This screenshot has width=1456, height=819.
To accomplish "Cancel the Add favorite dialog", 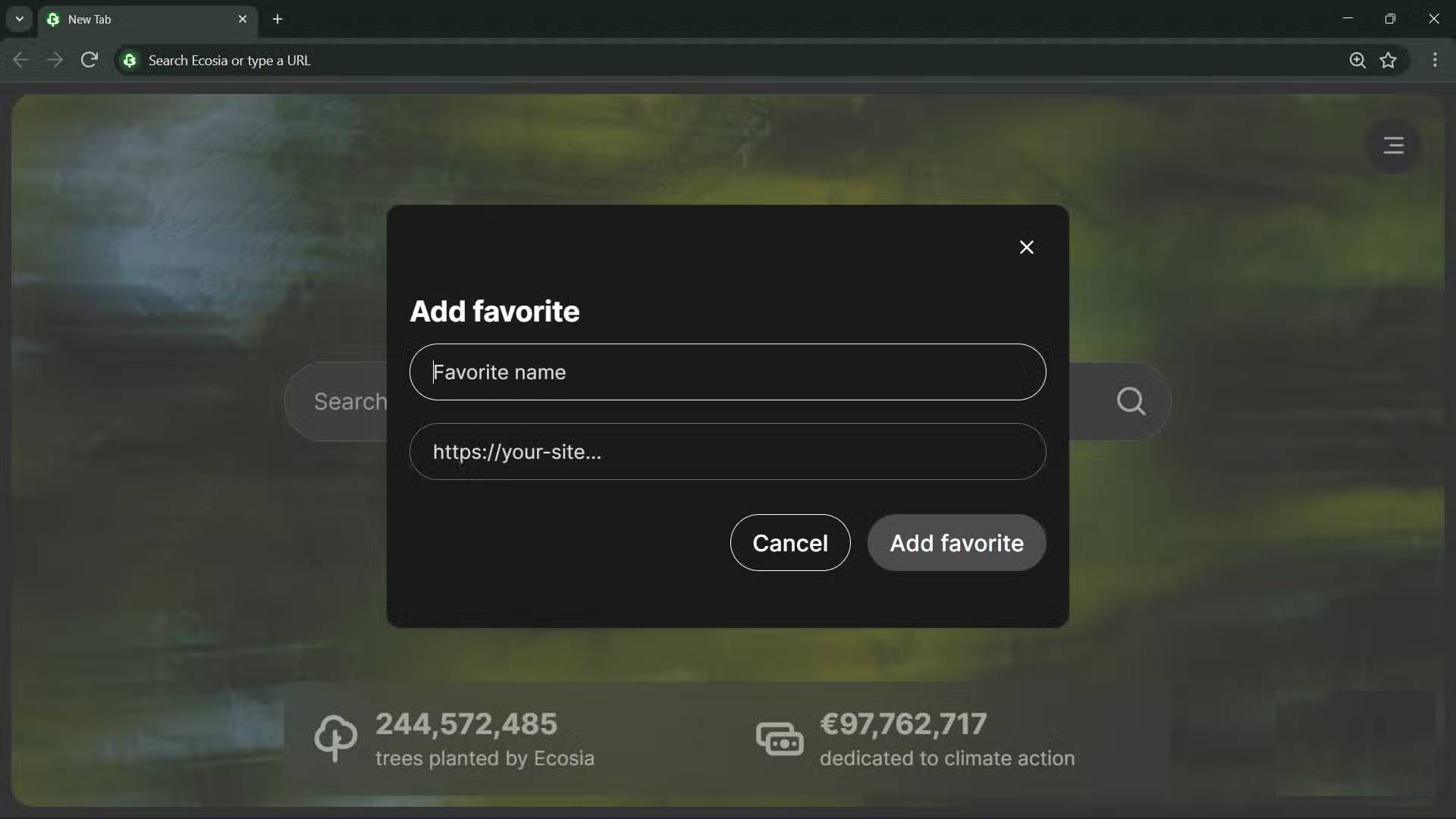I will [790, 543].
